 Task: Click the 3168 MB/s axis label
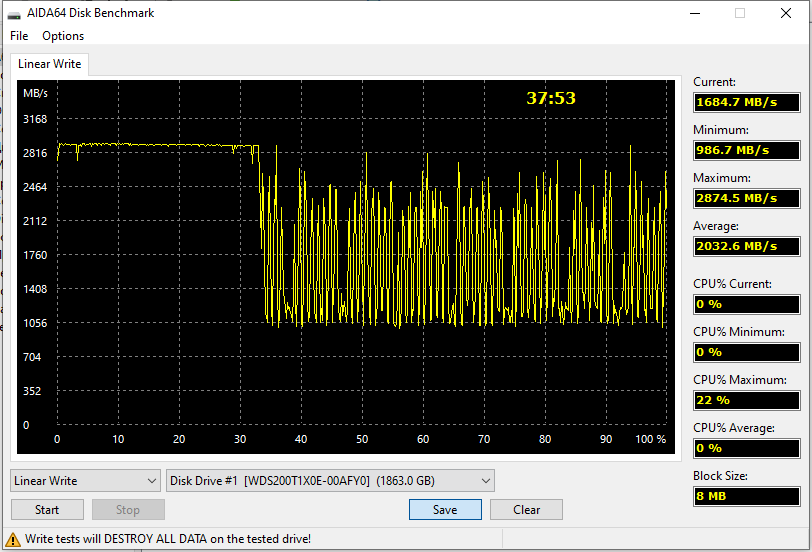[x=35, y=119]
